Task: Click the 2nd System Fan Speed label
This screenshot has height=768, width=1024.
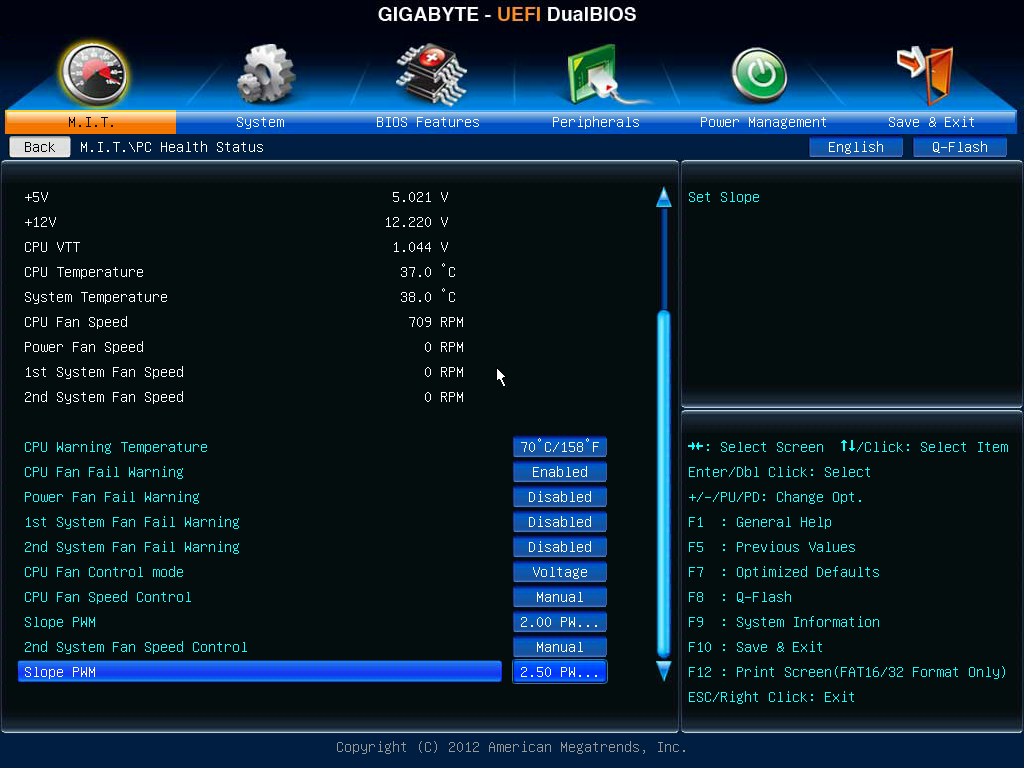Action: 104,397
